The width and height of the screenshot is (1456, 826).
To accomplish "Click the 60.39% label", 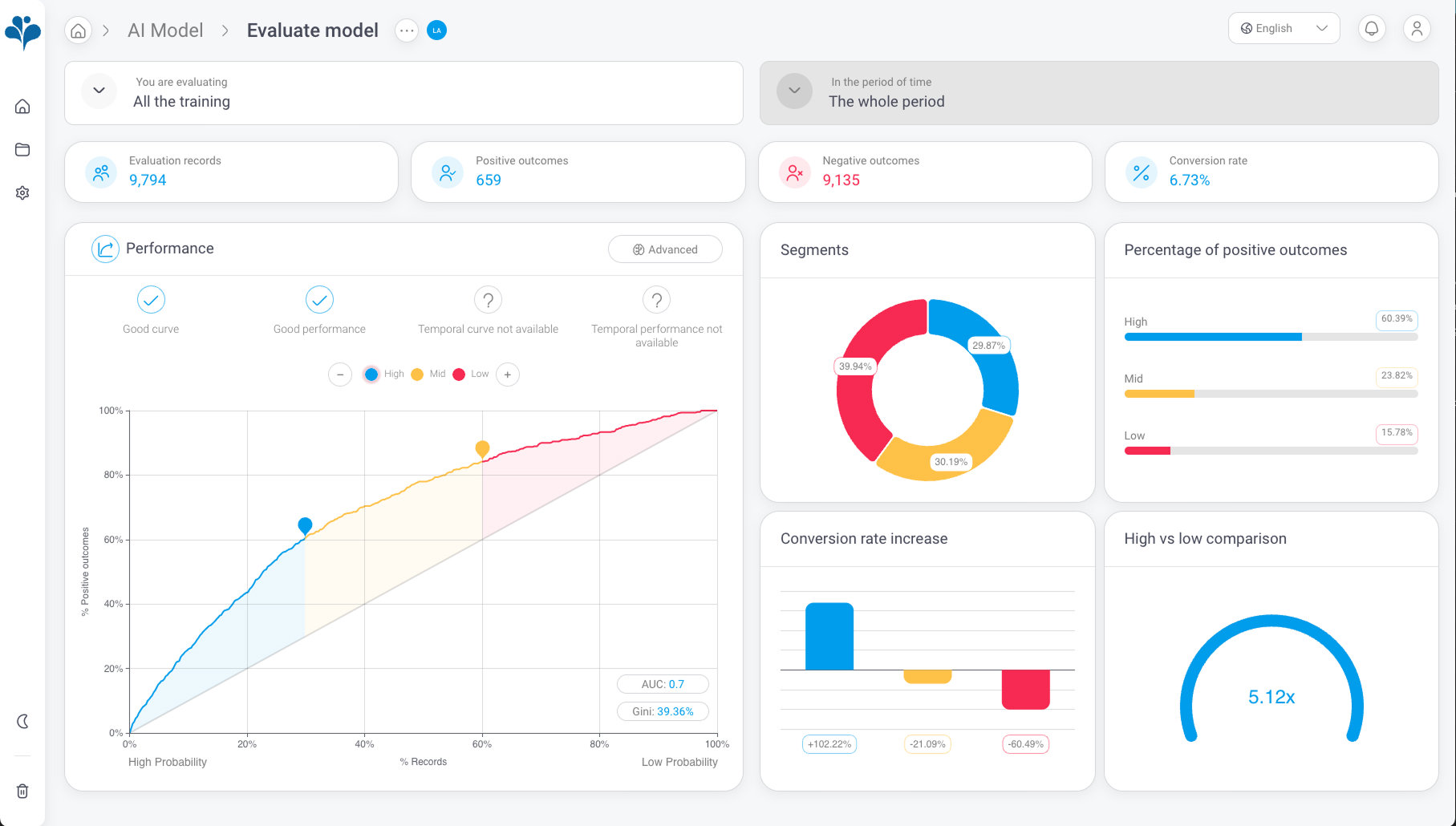I will coord(1397,319).
